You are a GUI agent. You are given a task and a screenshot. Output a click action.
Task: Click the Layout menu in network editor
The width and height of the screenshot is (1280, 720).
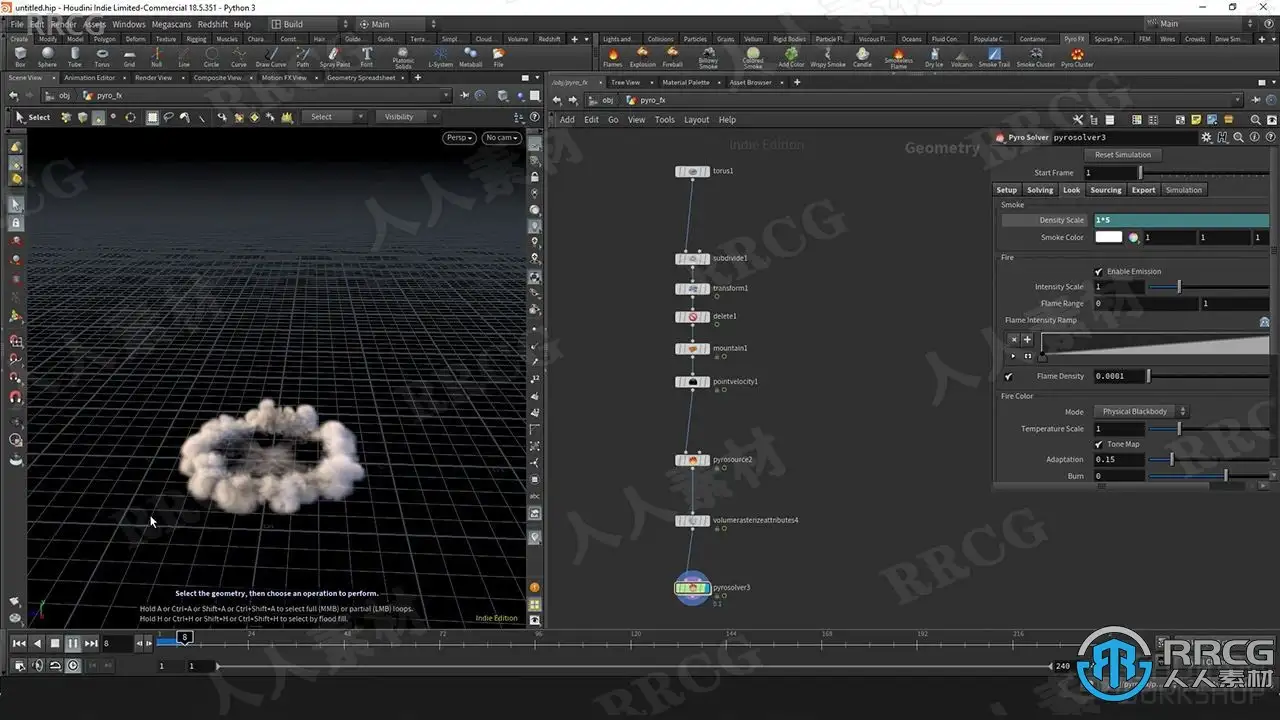(x=696, y=120)
